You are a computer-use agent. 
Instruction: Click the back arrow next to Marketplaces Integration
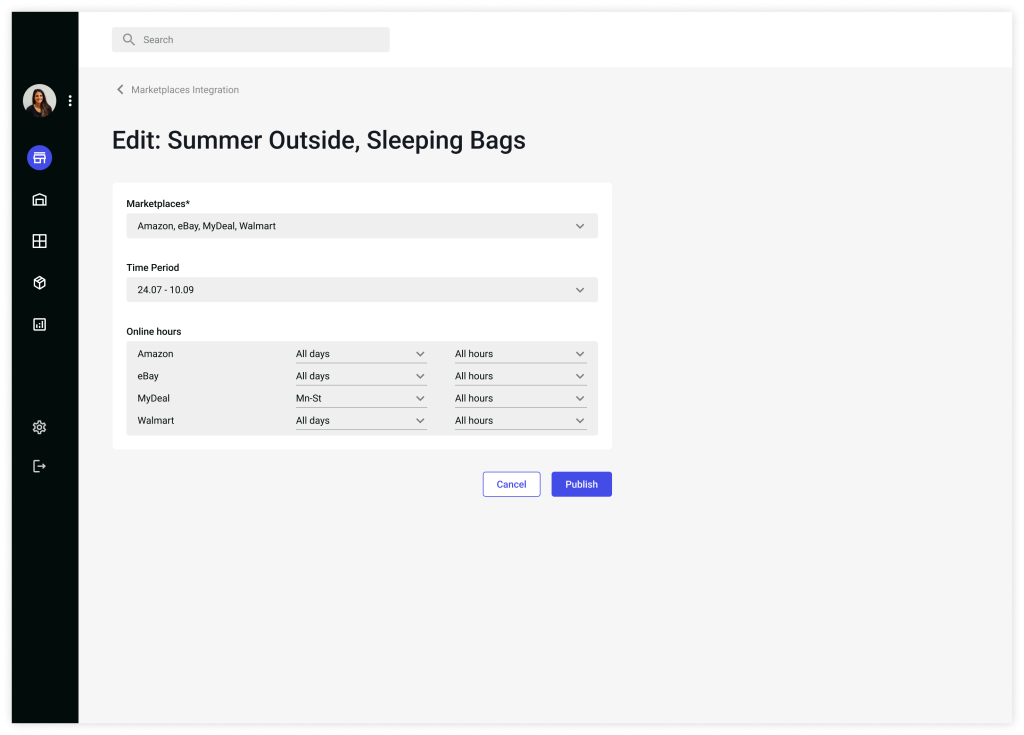pos(120,89)
